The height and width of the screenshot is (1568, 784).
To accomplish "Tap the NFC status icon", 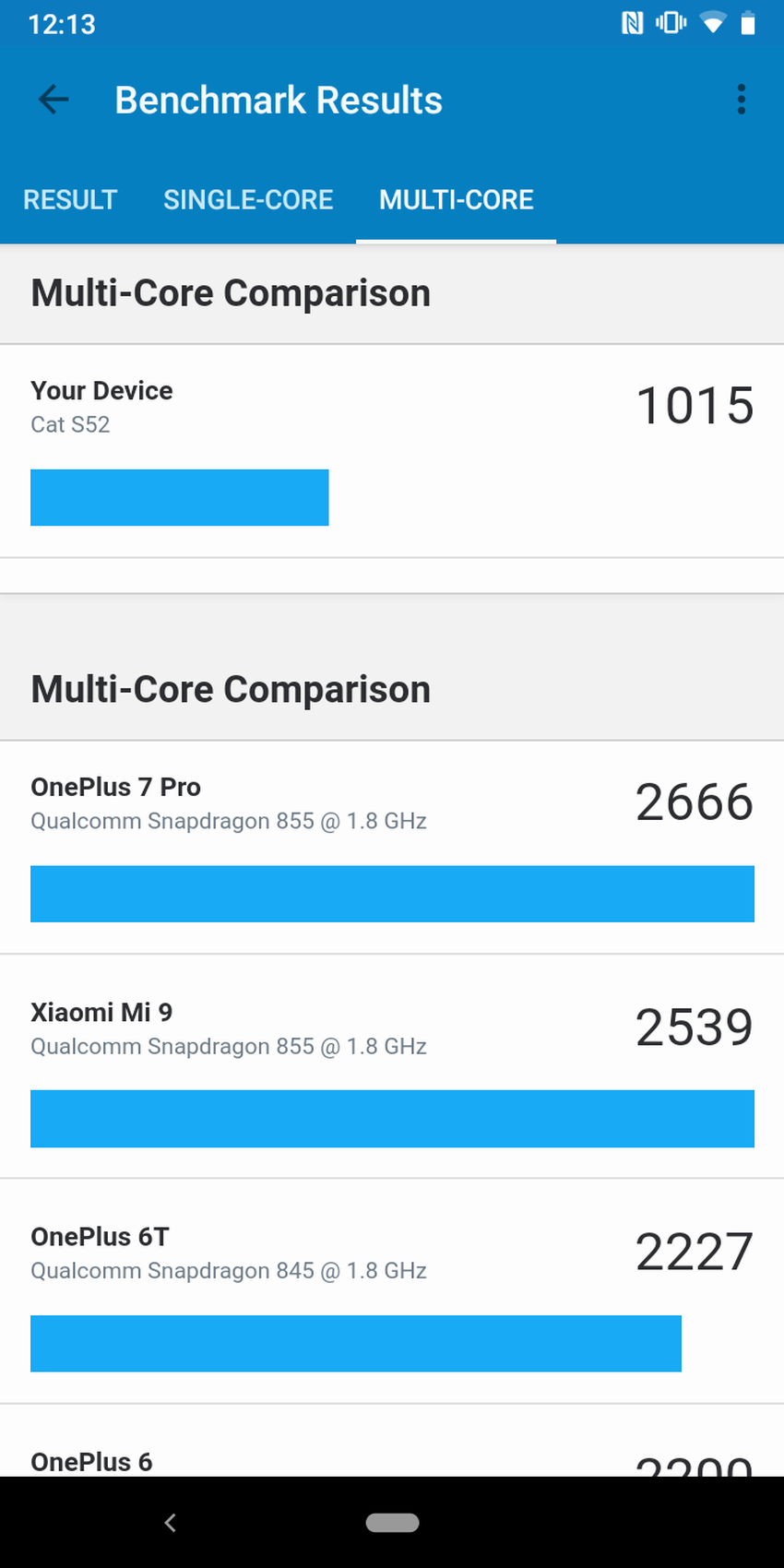I will (633, 23).
